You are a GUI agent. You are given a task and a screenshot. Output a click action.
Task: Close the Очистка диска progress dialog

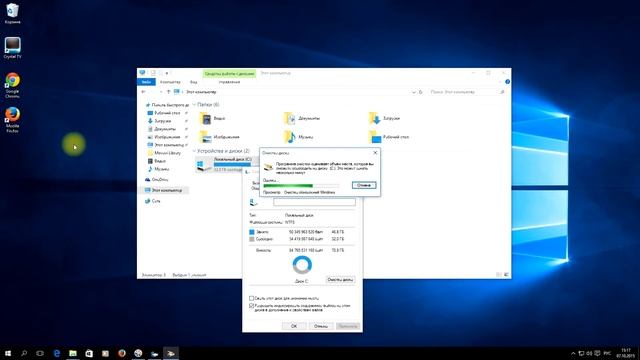point(376,153)
